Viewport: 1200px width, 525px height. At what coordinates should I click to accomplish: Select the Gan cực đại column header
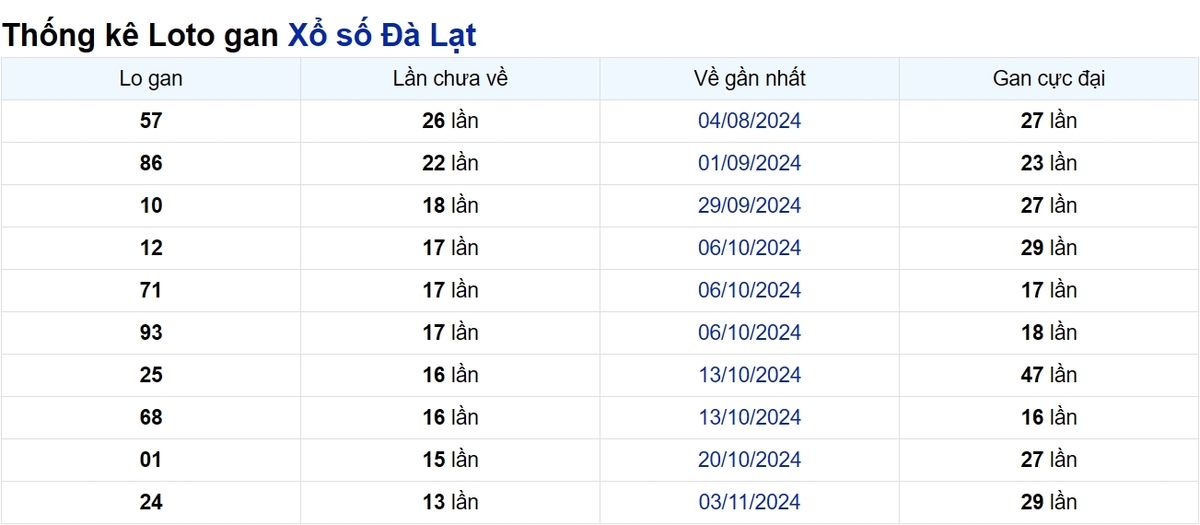tap(1049, 78)
